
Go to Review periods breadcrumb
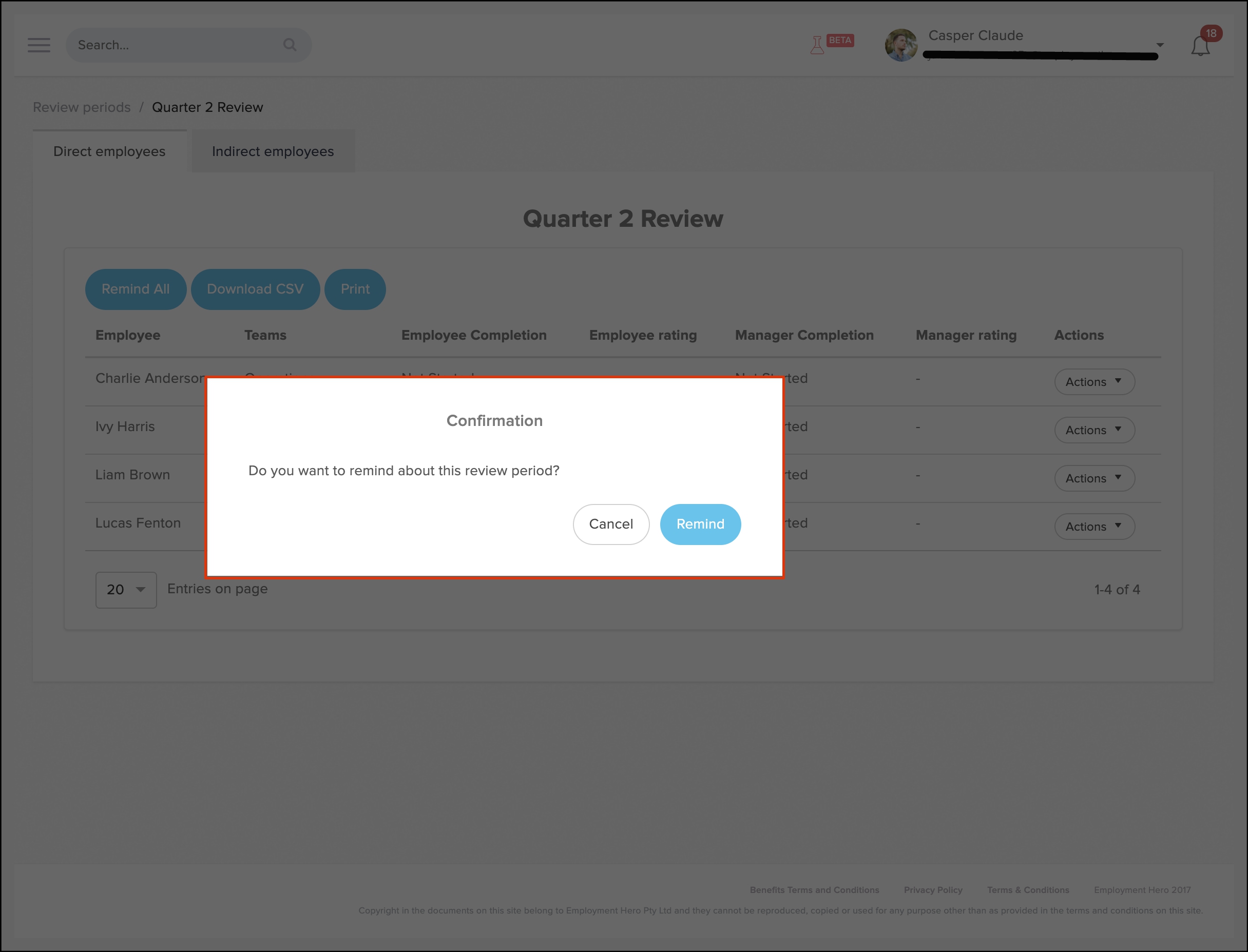coord(82,107)
